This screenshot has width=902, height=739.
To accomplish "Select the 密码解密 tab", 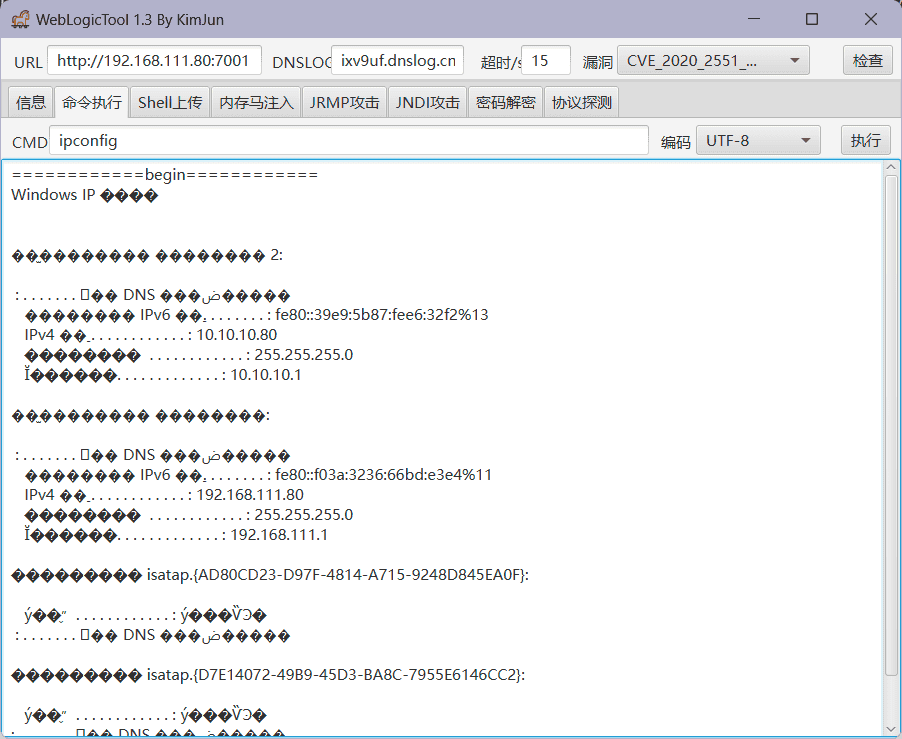I will [x=505, y=102].
